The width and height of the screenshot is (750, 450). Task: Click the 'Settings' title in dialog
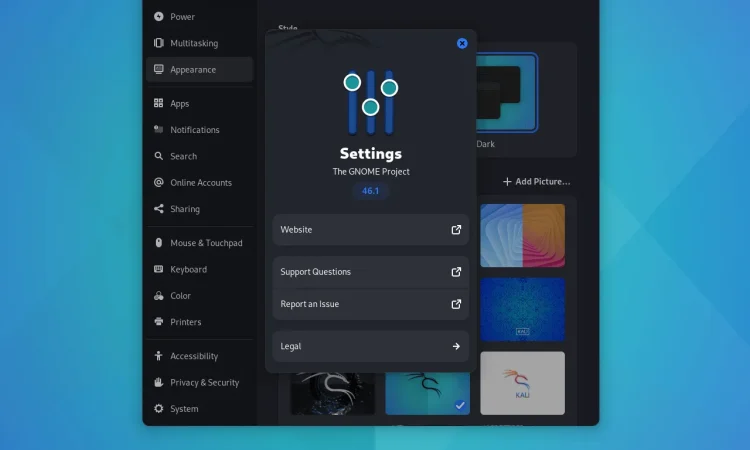click(371, 154)
